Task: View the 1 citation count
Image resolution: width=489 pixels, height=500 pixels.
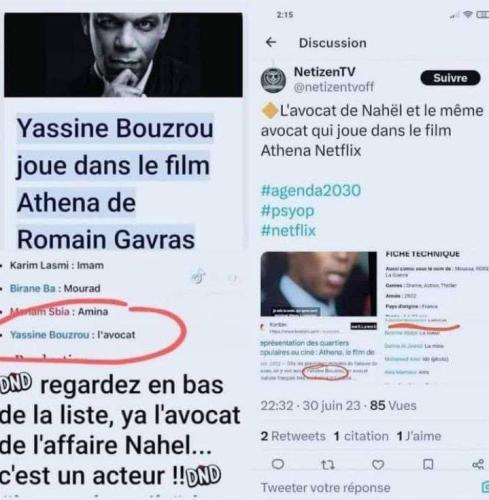Action: pos(361,436)
